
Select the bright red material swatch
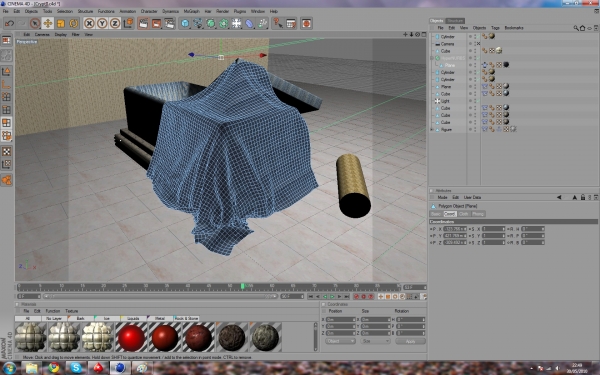131,338
